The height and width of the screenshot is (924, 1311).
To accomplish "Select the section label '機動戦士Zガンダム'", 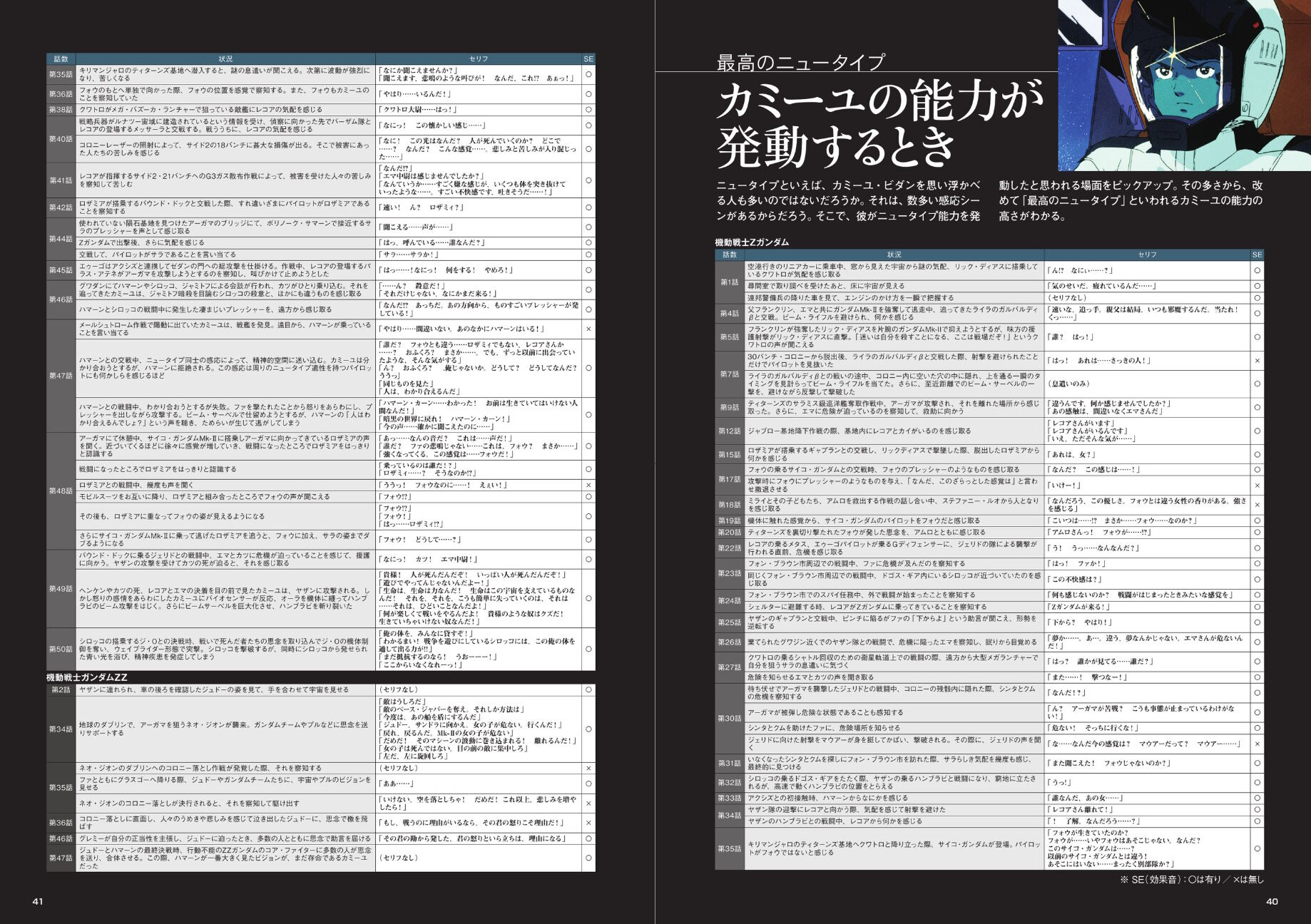I will [x=752, y=242].
